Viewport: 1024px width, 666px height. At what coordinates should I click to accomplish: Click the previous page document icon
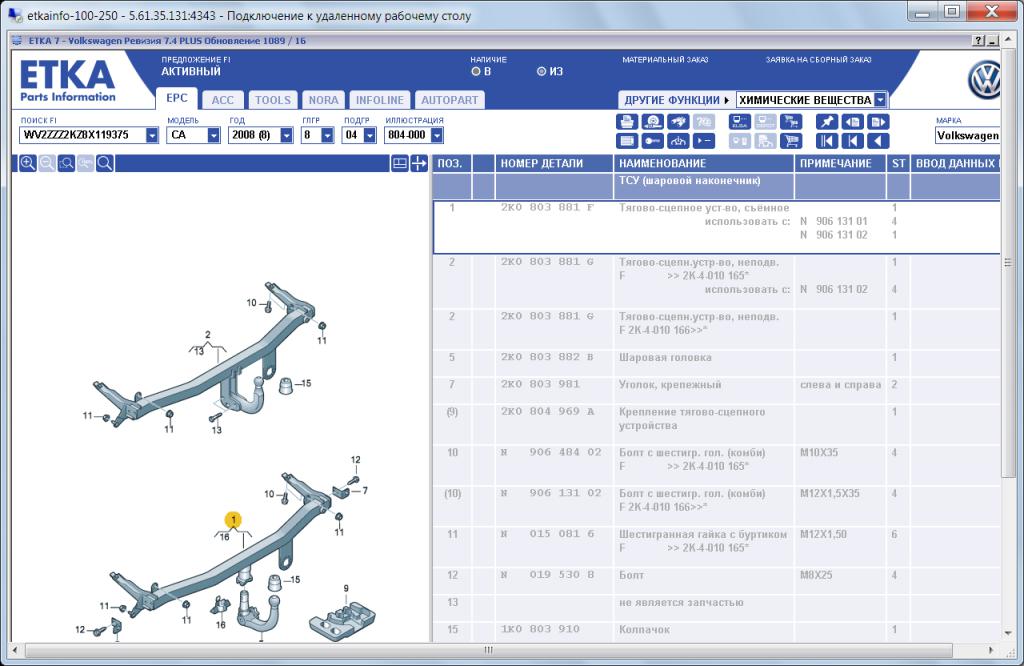[852, 121]
